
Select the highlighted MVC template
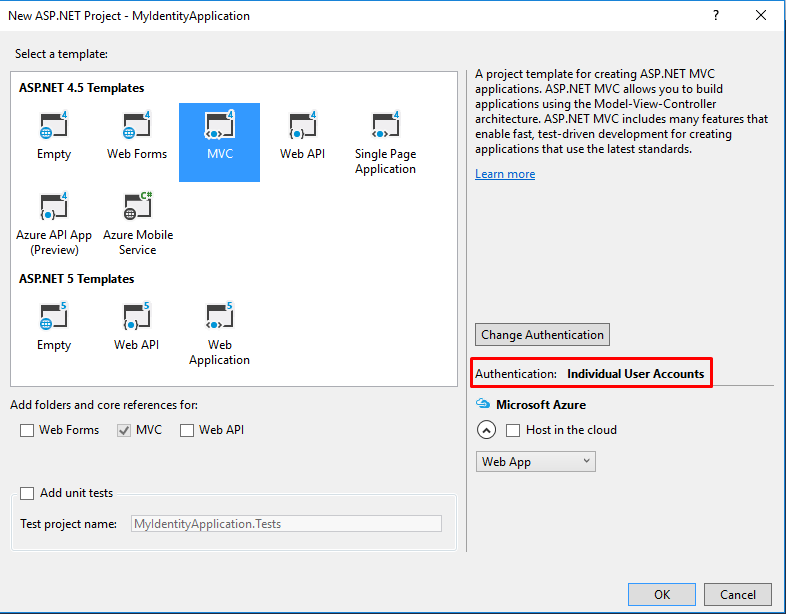[x=220, y=142]
